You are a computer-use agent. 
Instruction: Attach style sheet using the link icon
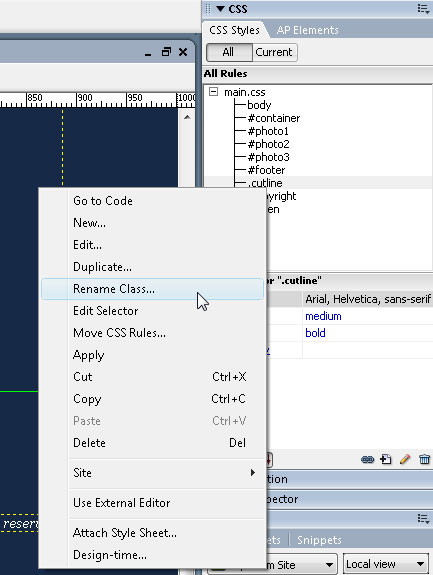367,459
